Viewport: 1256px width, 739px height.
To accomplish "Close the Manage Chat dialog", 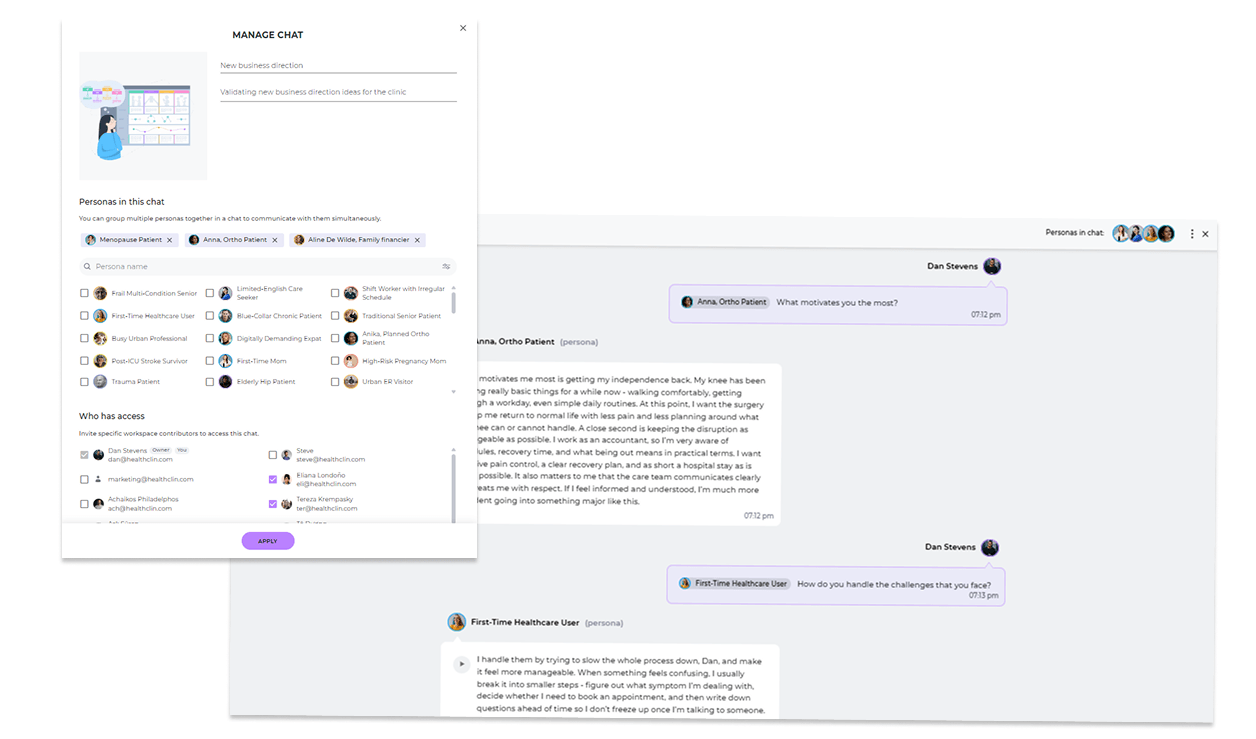I will tap(463, 28).
